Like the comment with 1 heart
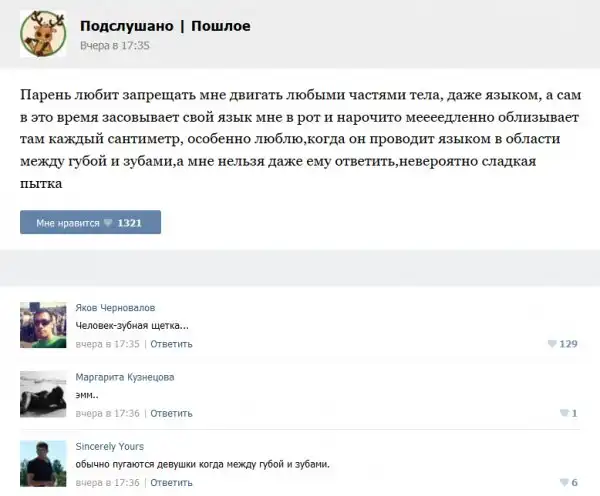The image size is (600, 496). (x=566, y=413)
